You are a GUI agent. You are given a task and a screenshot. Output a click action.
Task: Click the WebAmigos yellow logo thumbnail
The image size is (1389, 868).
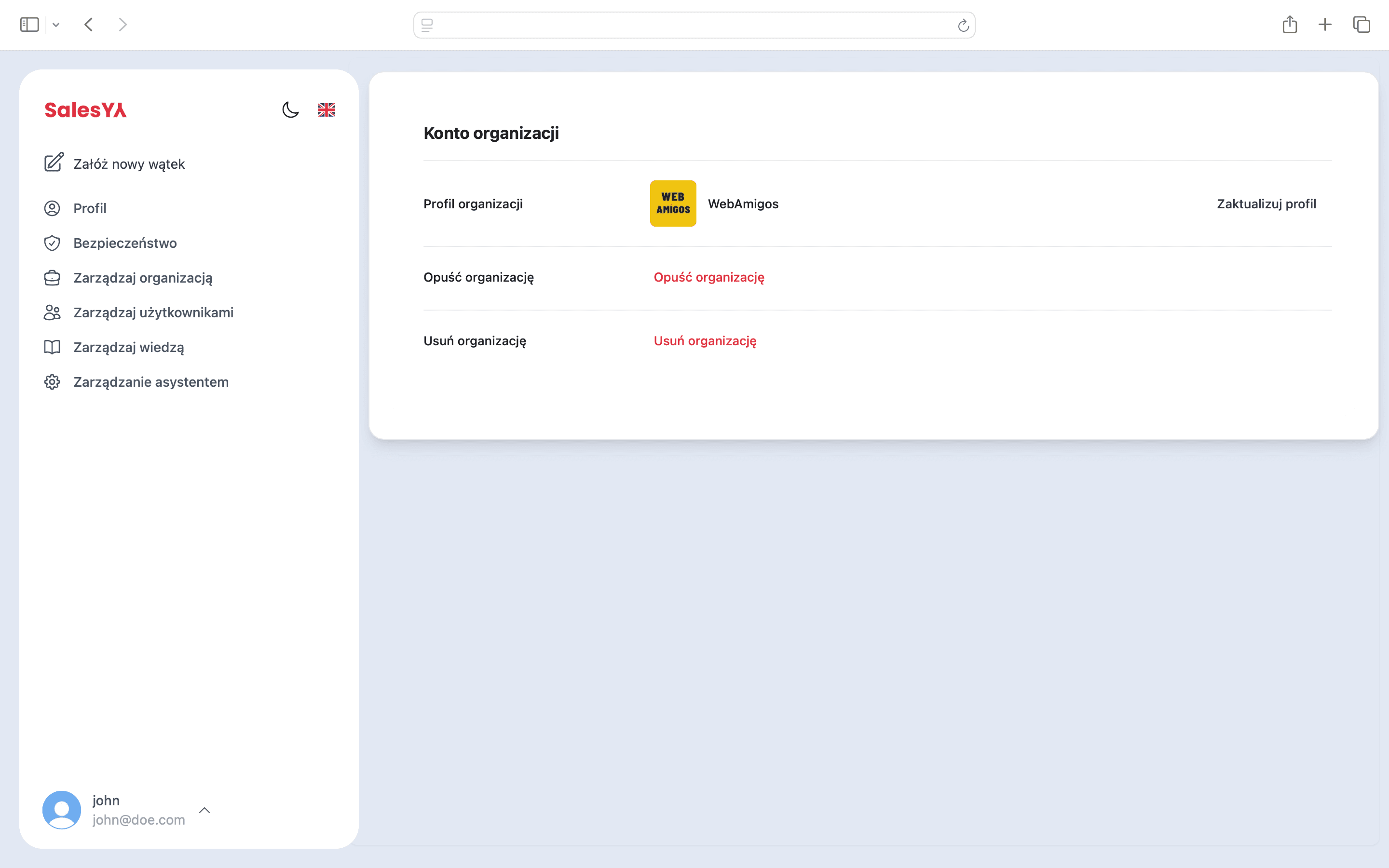point(673,204)
